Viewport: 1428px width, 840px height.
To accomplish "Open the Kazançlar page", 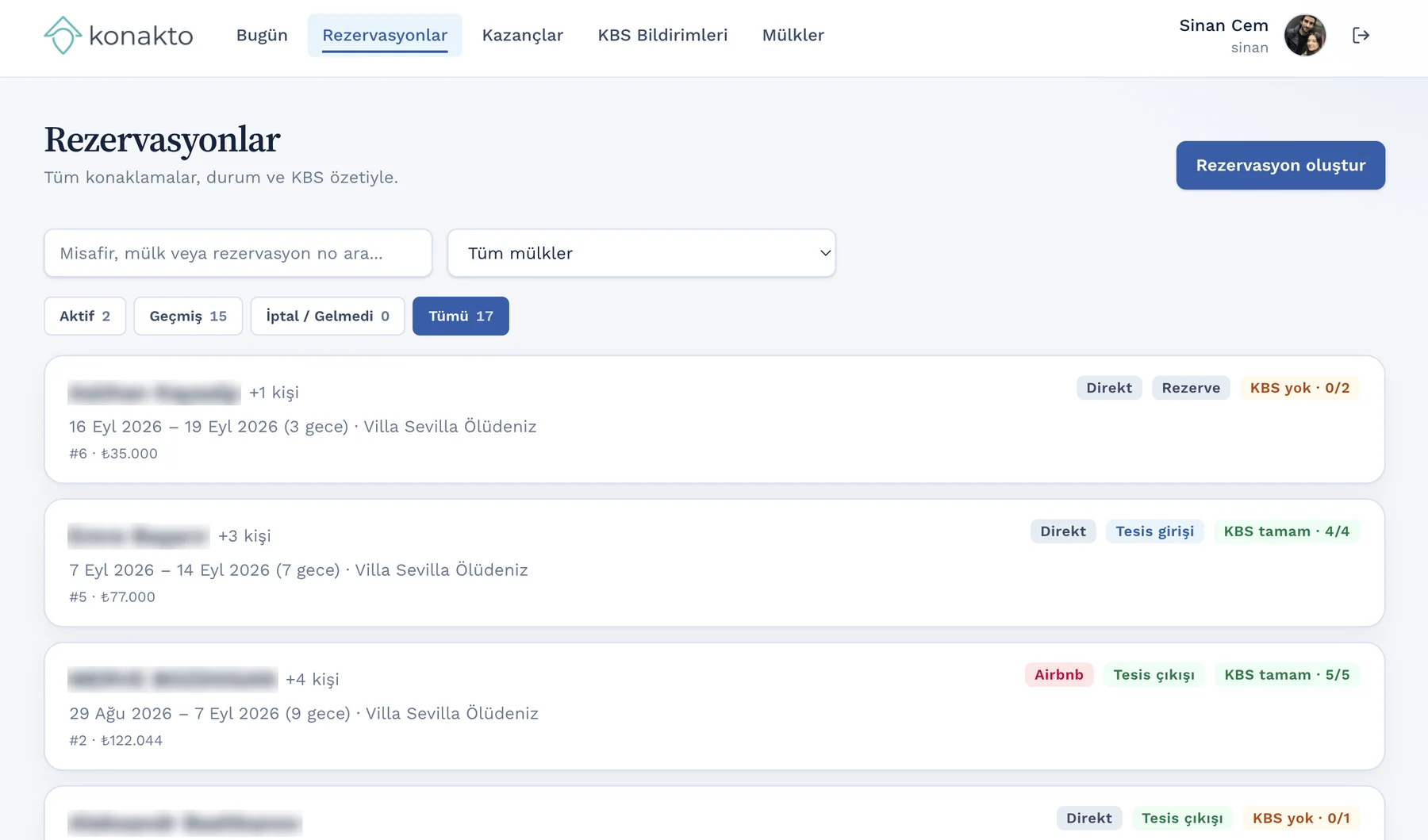I will coord(523,35).
